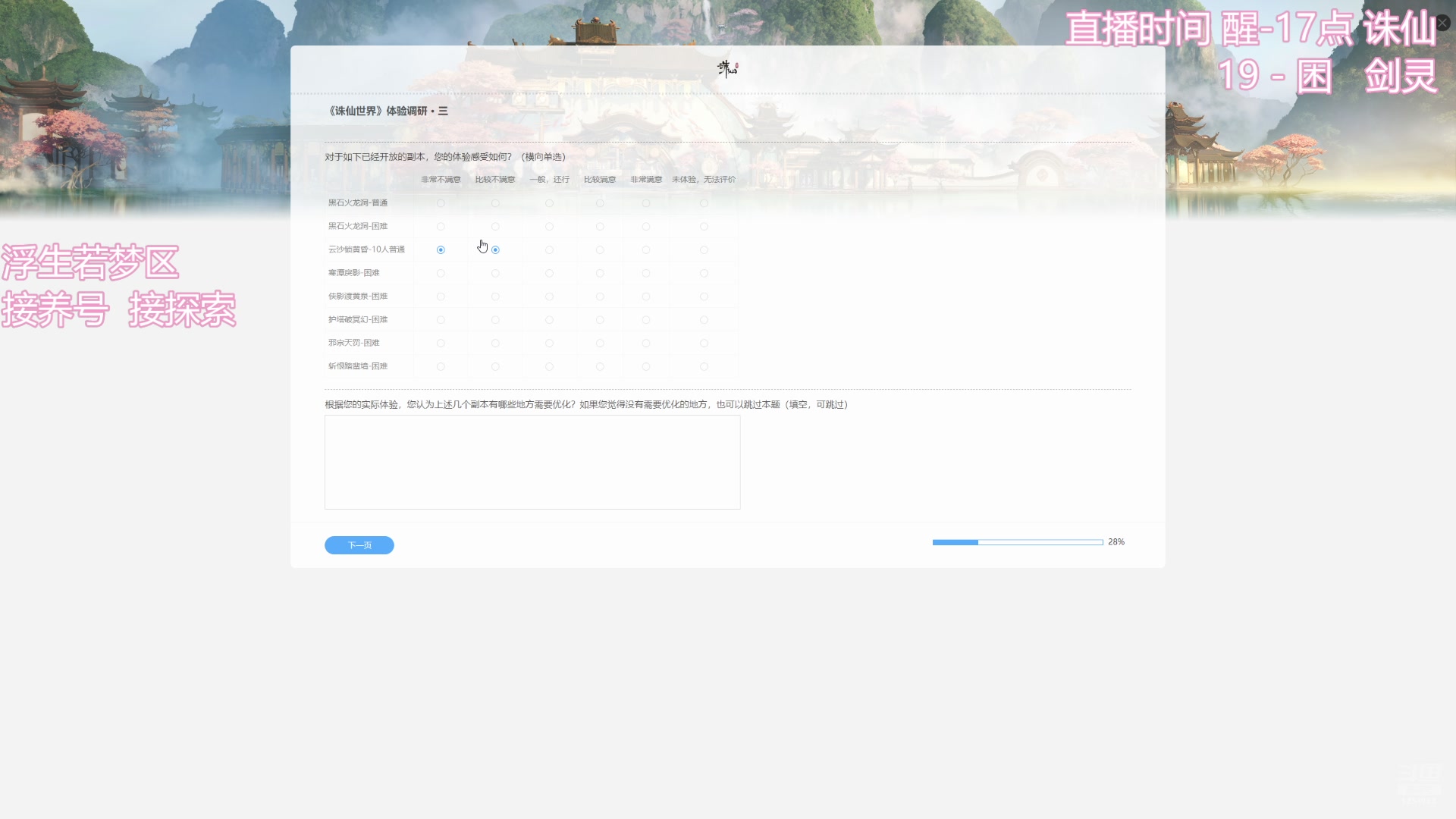Select 比较不满意 for 云沙蚀黄昏-10人普通

(x=495, y=249)
